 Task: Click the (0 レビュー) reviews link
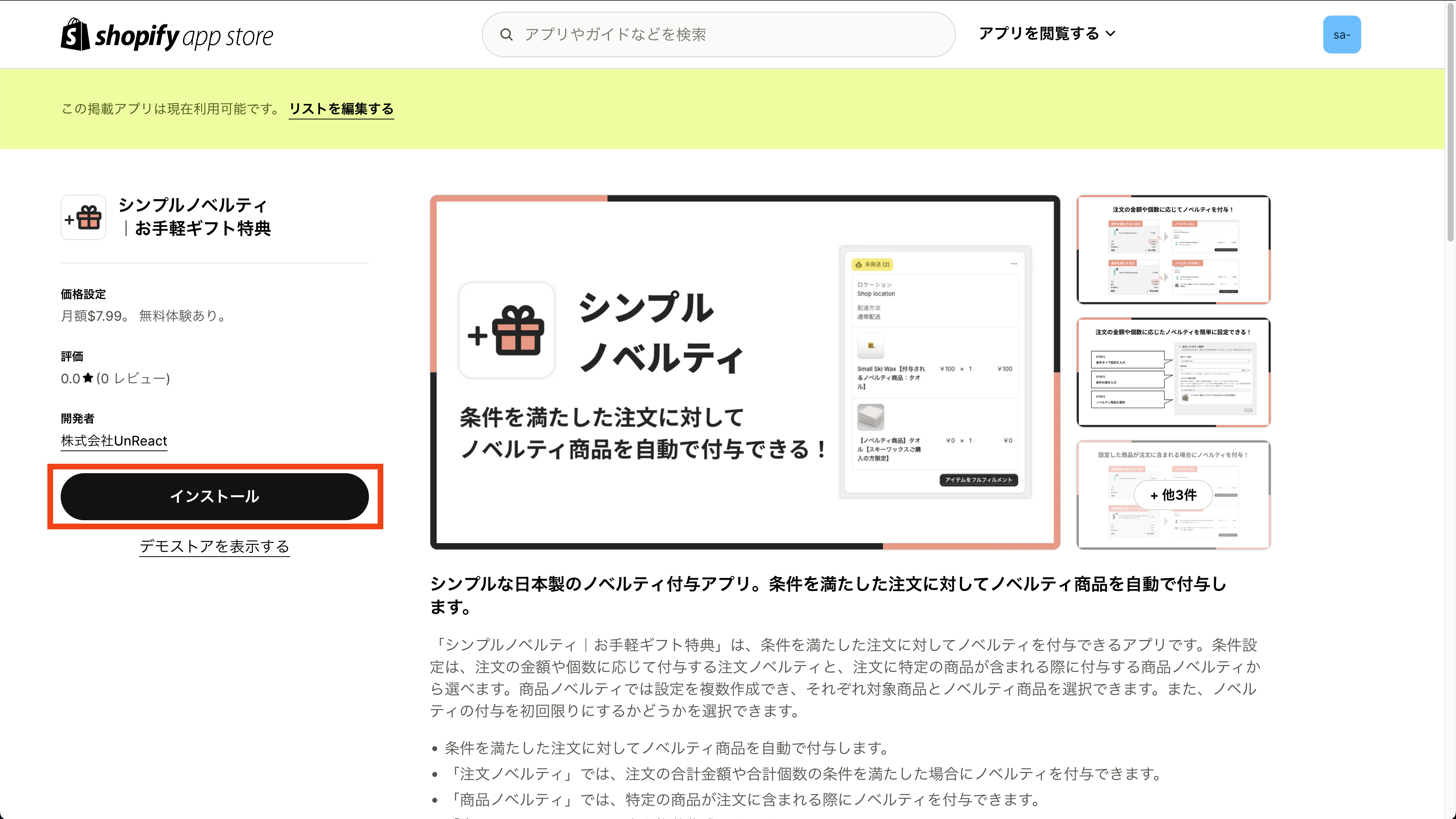(132, 378)
